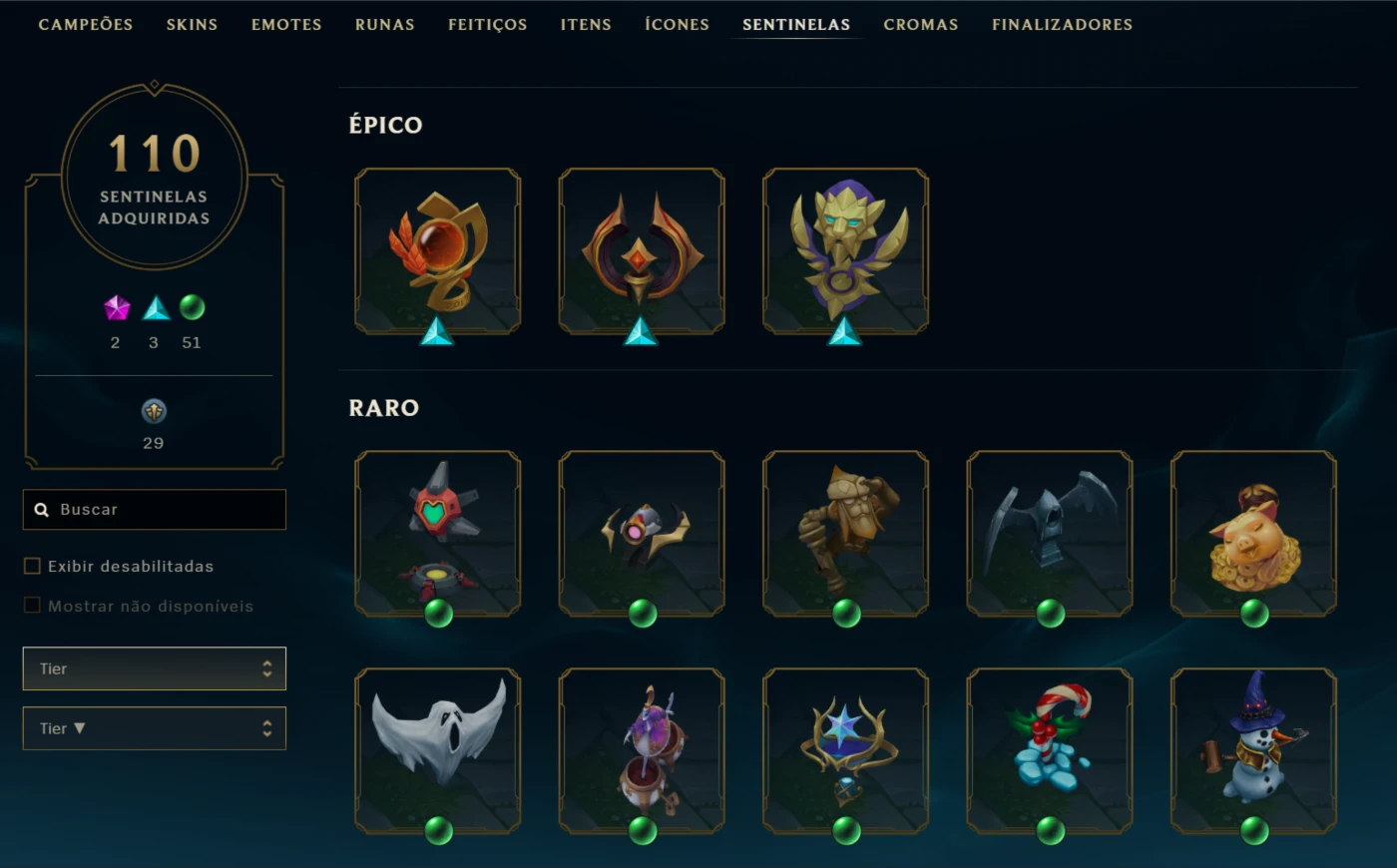Select the orange orb epic ward skin

pos(437,250)
